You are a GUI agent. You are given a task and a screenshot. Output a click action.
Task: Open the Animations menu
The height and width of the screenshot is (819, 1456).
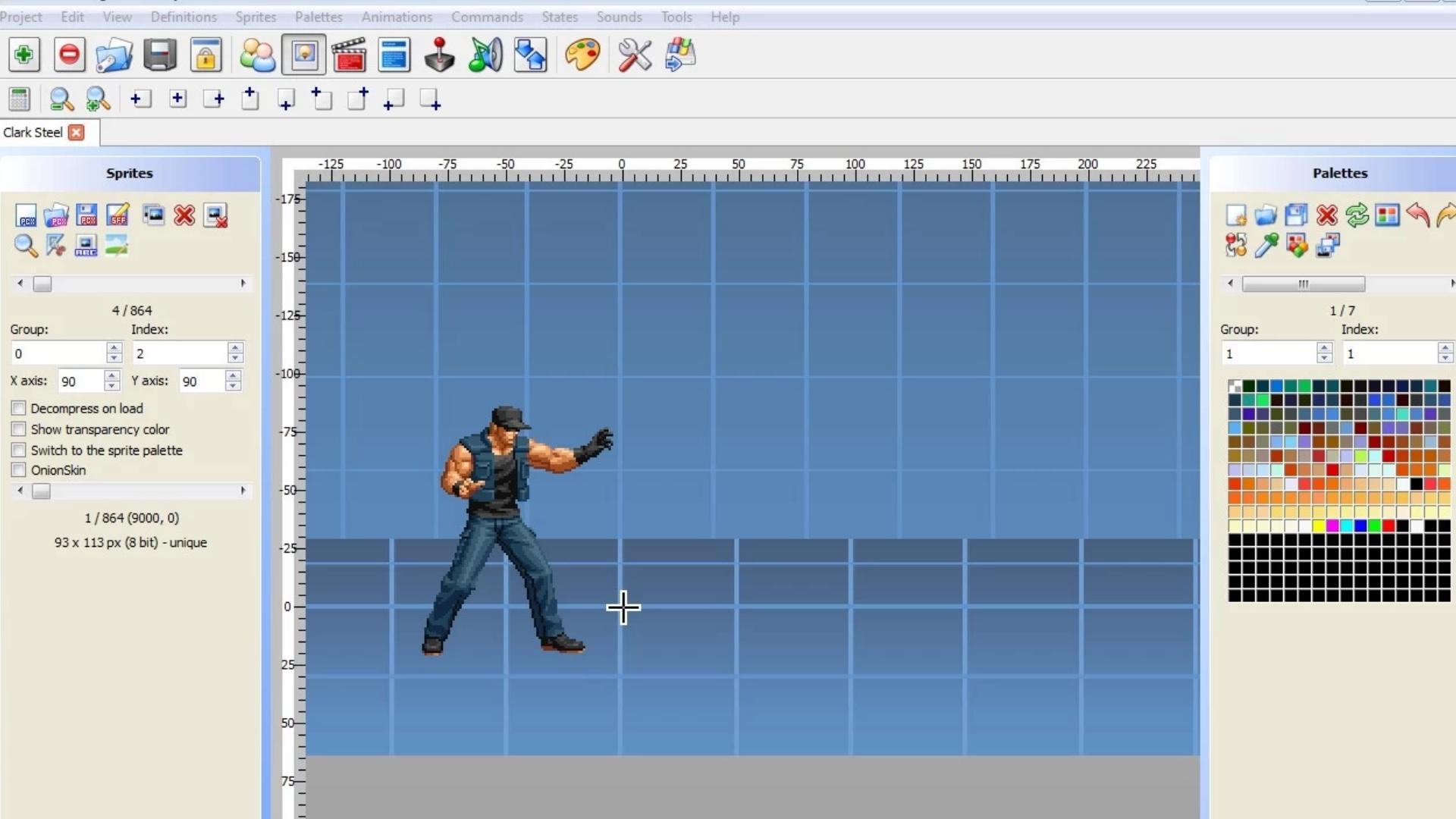tap(397, 17)
